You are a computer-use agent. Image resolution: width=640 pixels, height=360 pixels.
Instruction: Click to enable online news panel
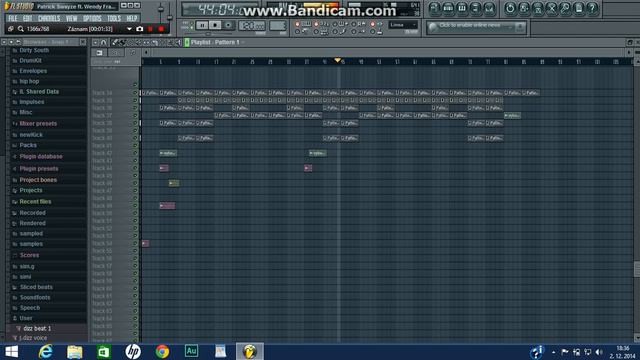tap(476, 27)
